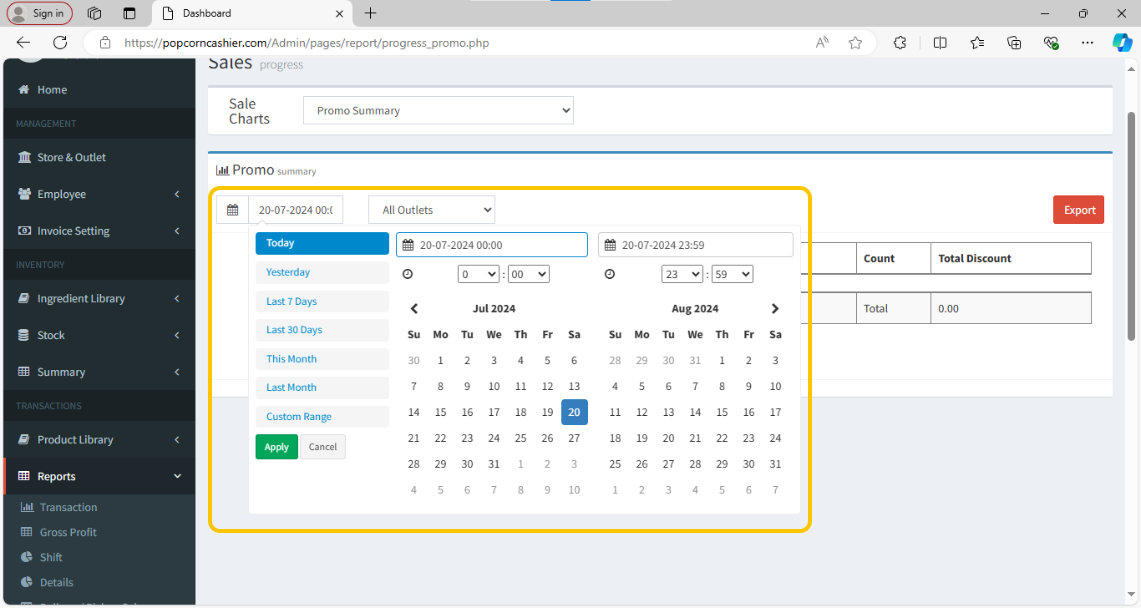Click the Reports table icon

click(x=24, y=476)
